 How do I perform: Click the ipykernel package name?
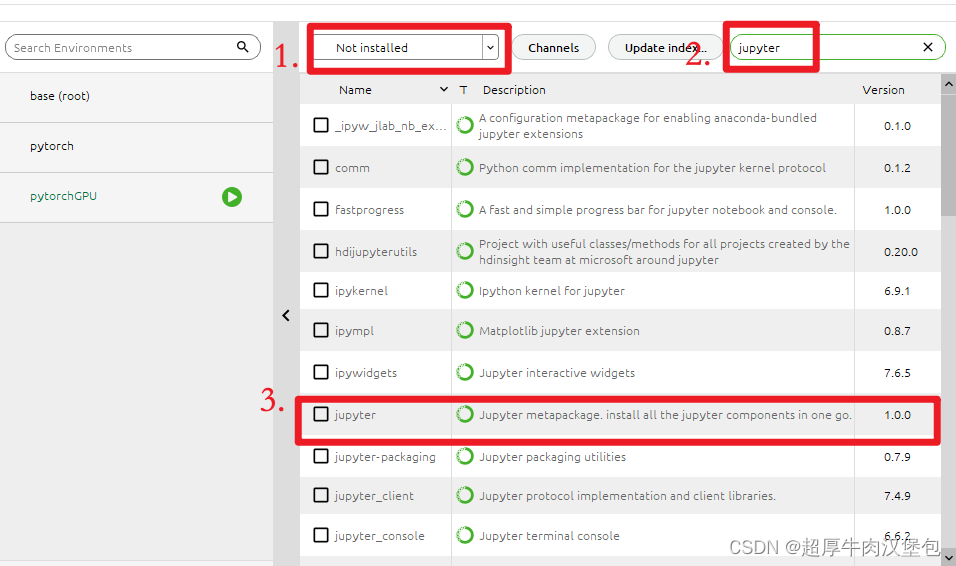pyautogui.click(x=361, y=291)
